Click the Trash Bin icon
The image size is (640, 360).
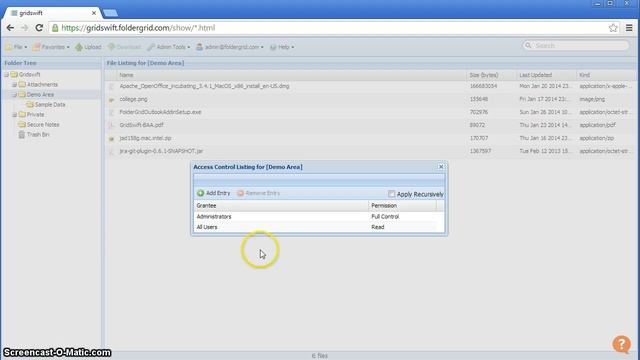pos(22,135)
